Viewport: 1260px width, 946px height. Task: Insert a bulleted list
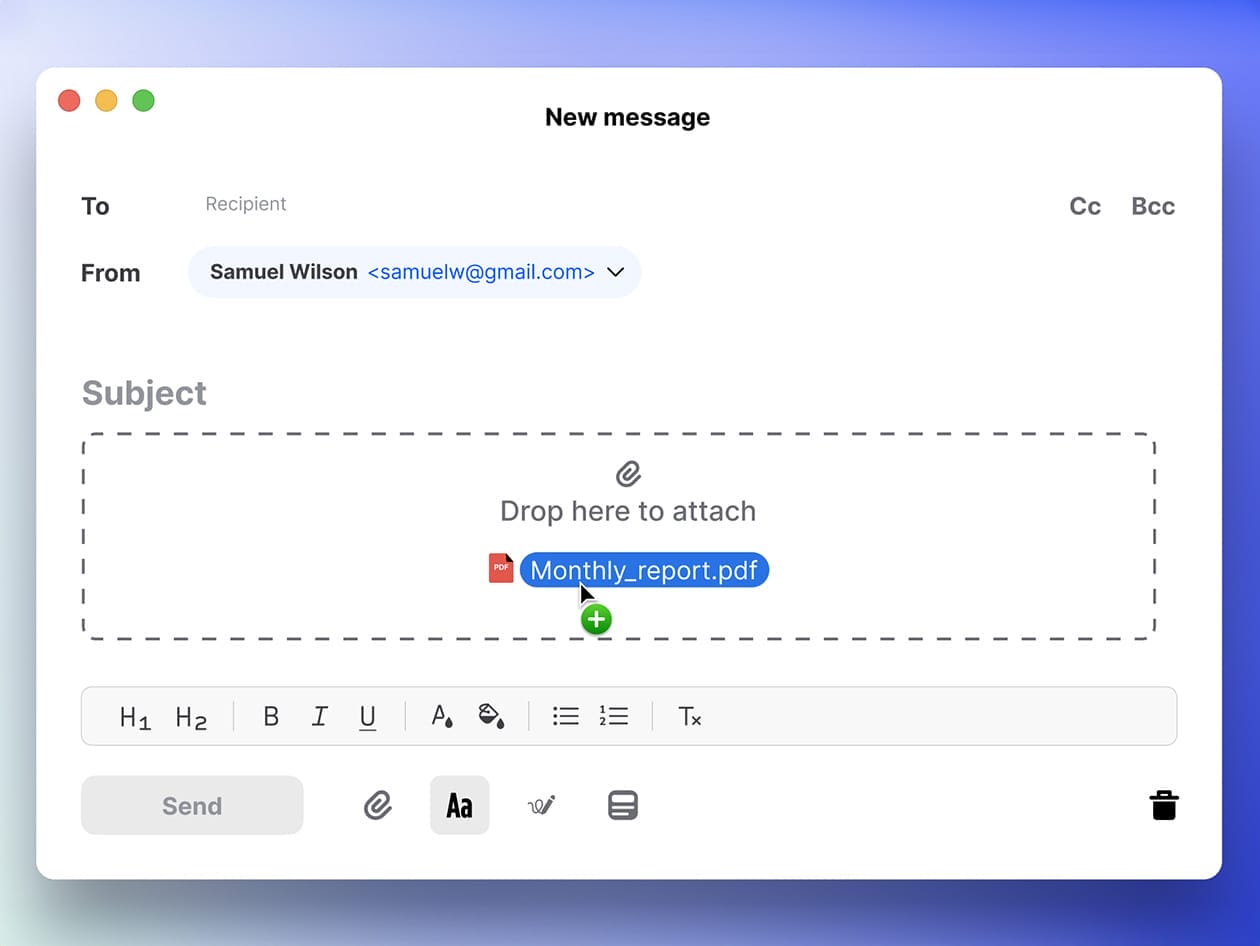pos(566,717)
